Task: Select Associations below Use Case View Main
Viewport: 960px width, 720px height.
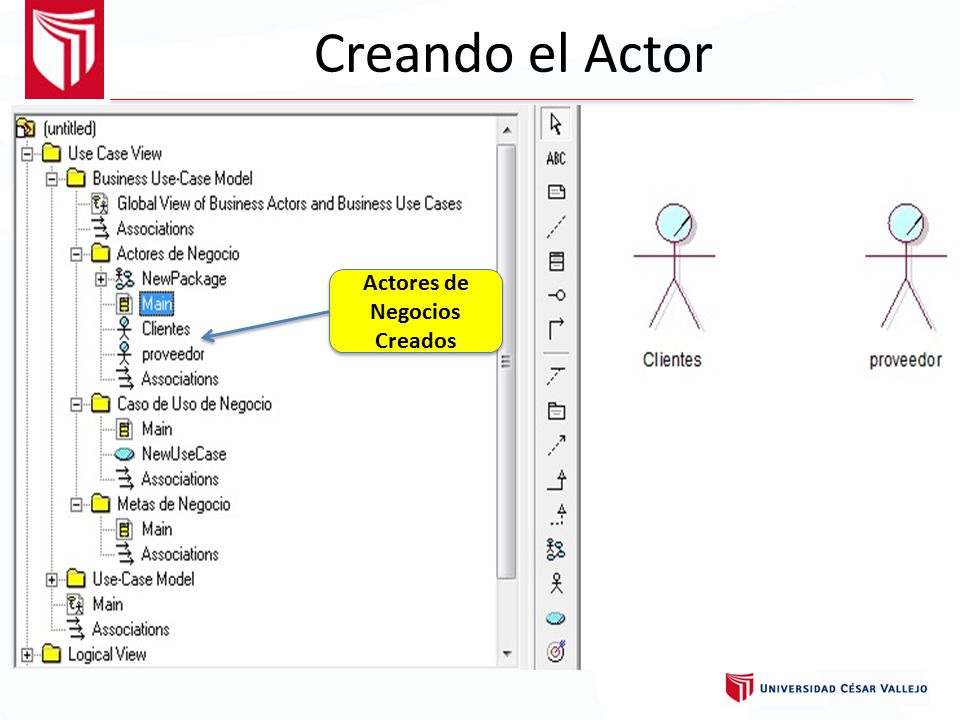Action: (x=131, y=629)
